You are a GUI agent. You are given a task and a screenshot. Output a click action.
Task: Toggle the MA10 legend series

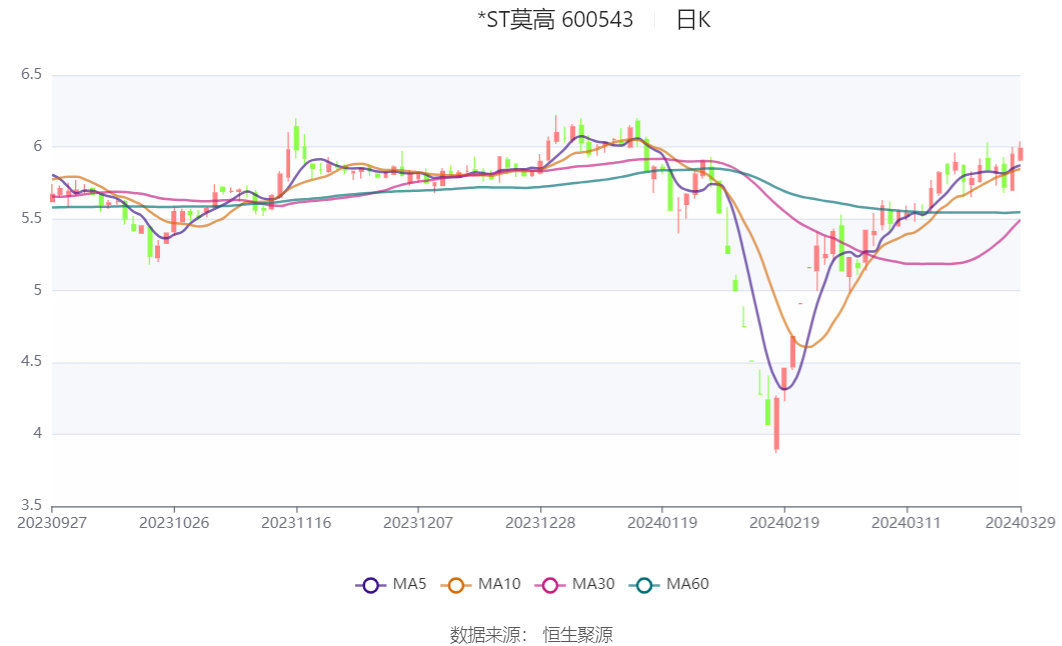[480, 584]
